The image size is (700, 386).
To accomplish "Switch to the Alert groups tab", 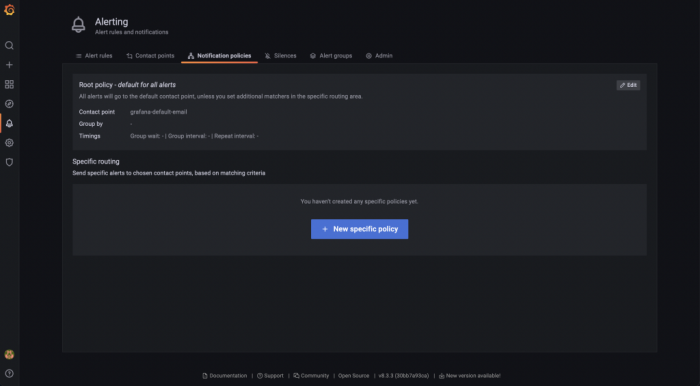I will [331, 56].
